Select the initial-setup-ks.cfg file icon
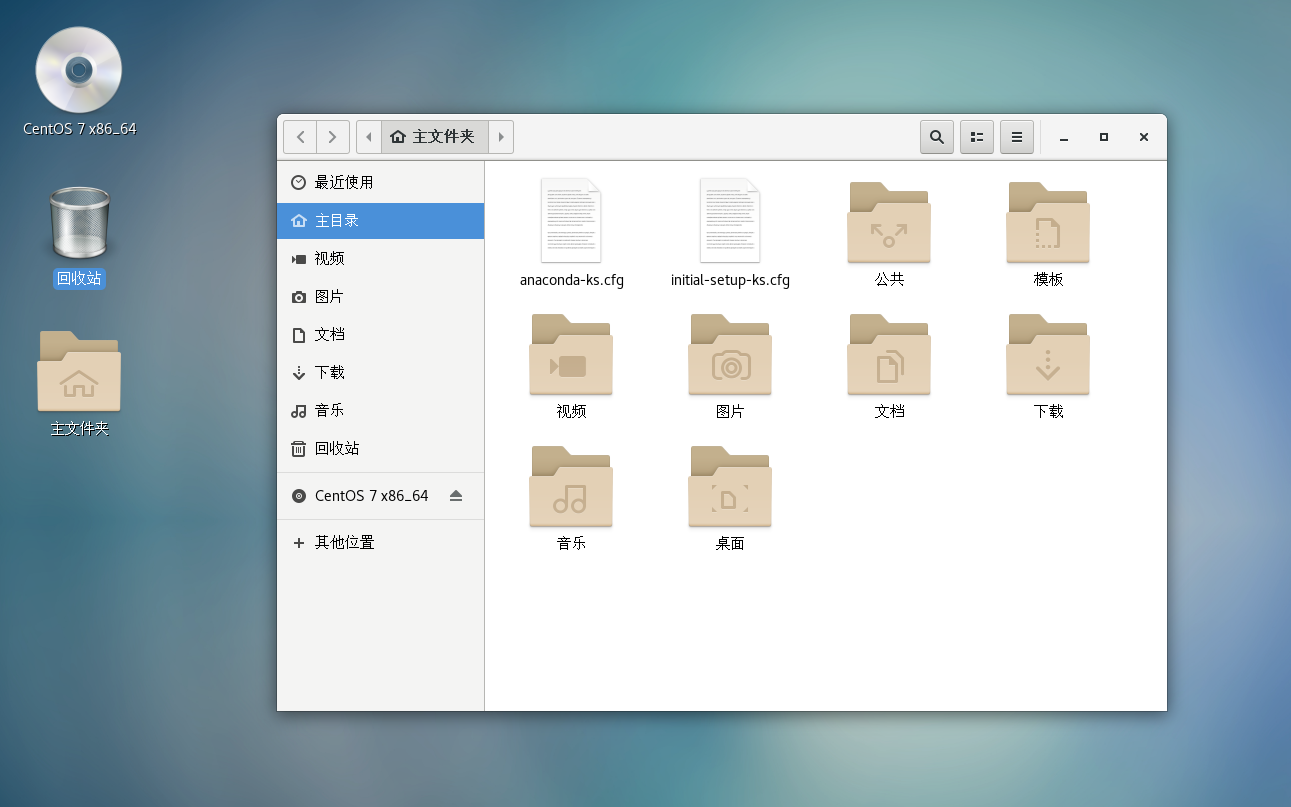Image resolution: width=1291 pixels, height=807 pixels. click(x=730, y=220)
